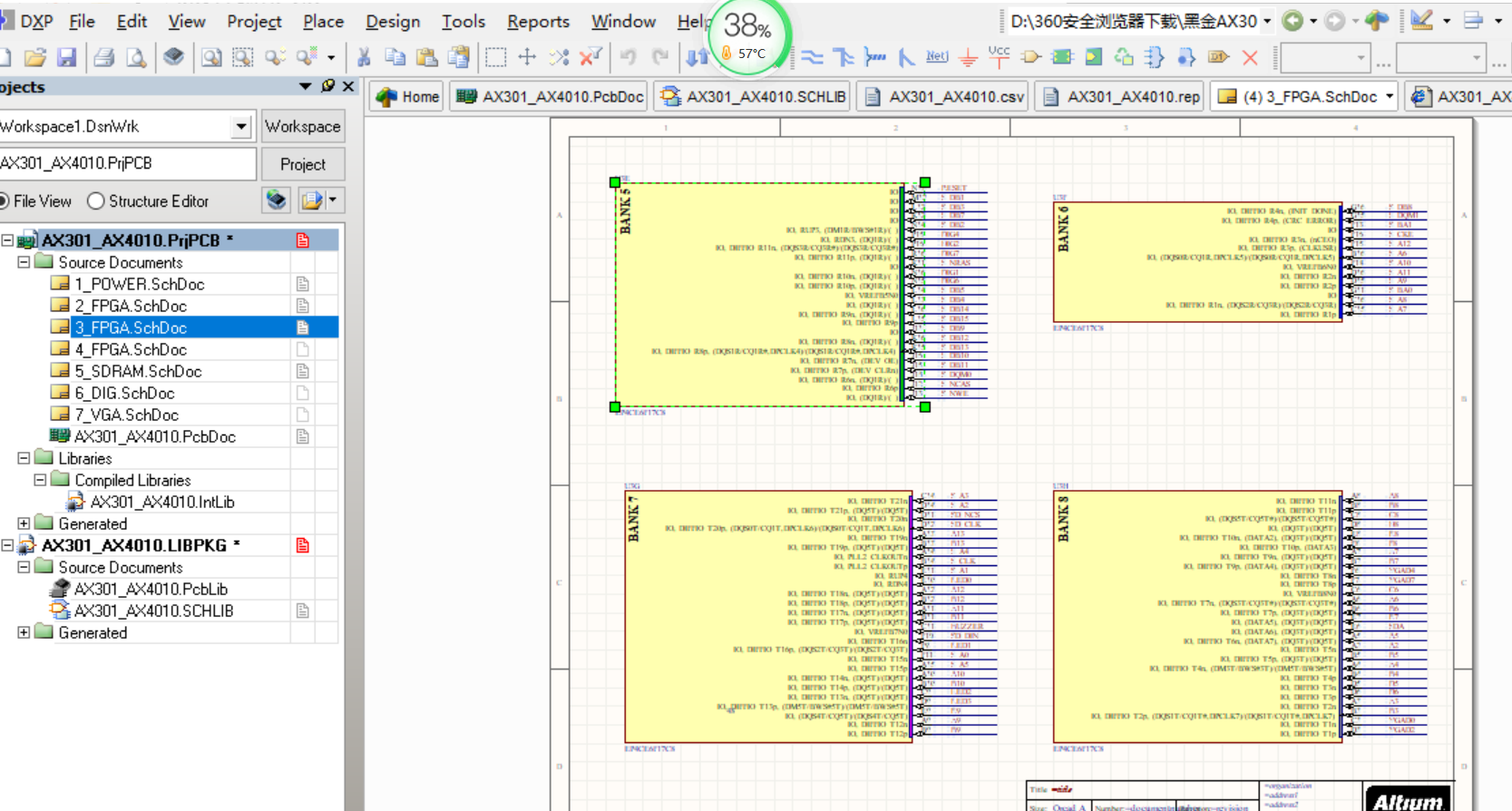Select the Place Bus tool
Viewport: 1512px width, 811px height.
tap(844, 58)
